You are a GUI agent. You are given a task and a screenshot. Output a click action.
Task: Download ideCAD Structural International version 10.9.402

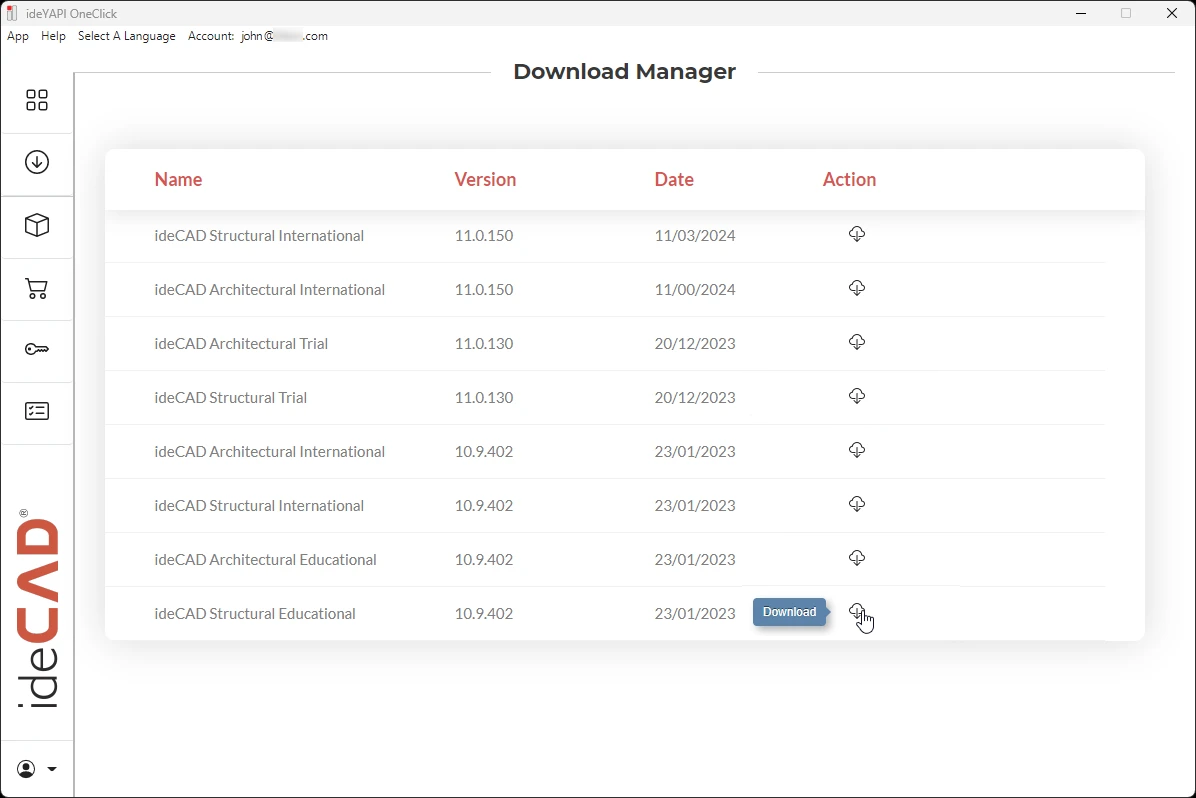tap(857, 504)
